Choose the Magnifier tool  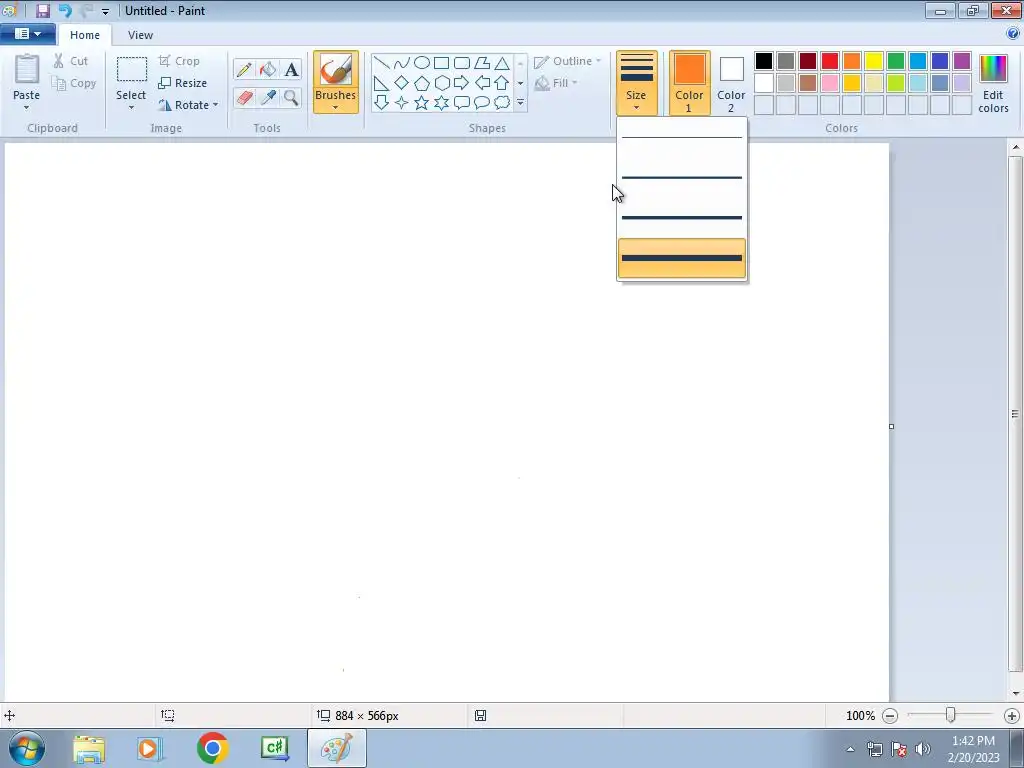(291, 97)
